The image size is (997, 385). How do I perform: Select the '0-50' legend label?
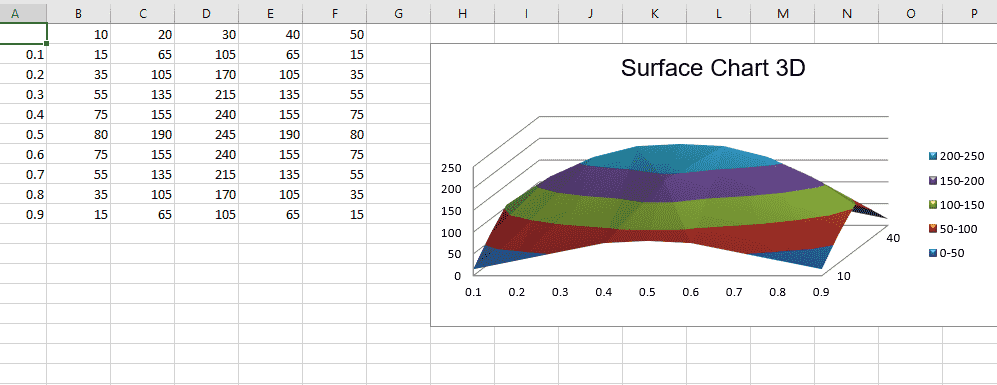tap(952, 253)
